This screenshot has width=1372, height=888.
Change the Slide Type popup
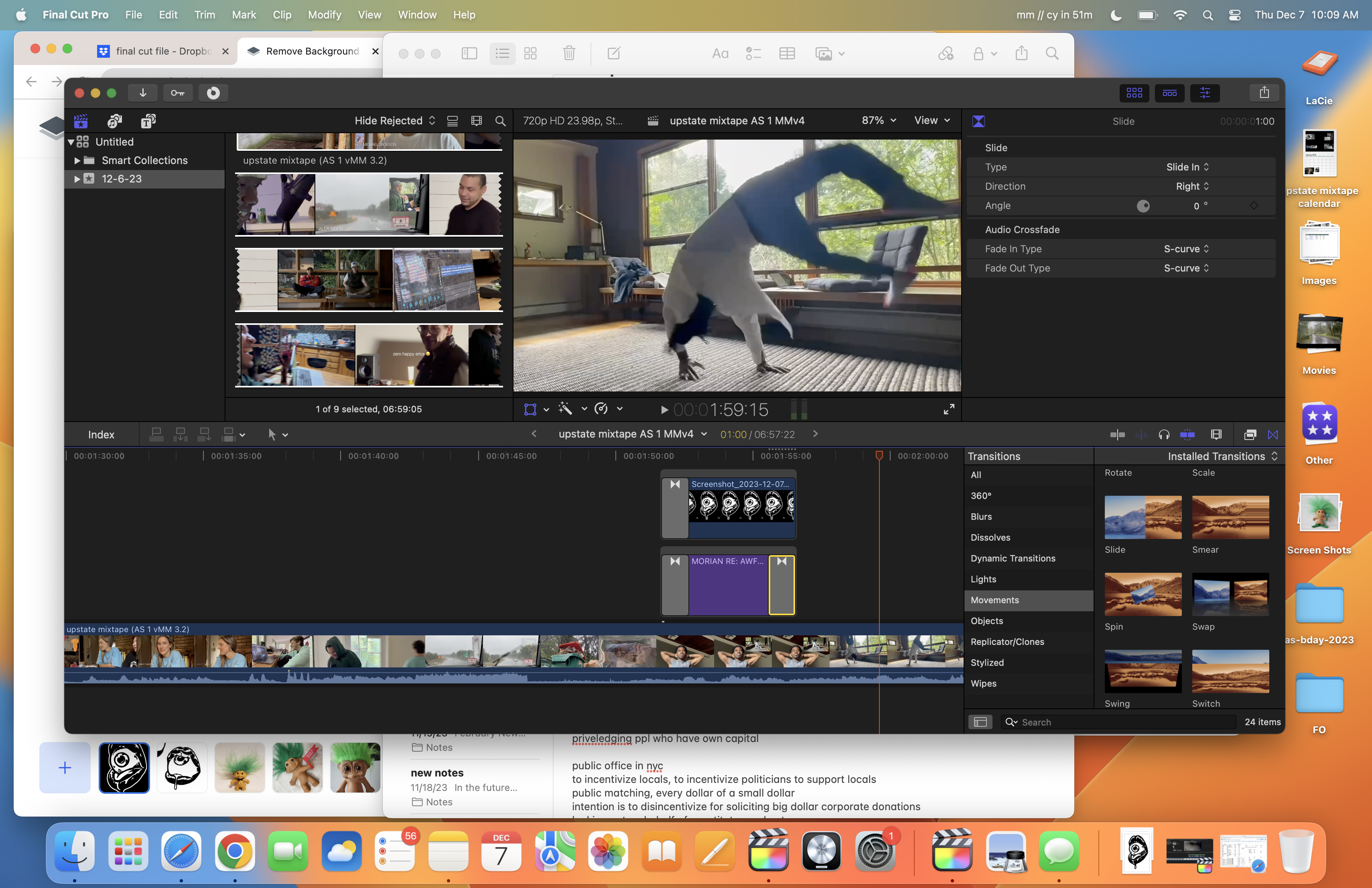[1187, 167]
